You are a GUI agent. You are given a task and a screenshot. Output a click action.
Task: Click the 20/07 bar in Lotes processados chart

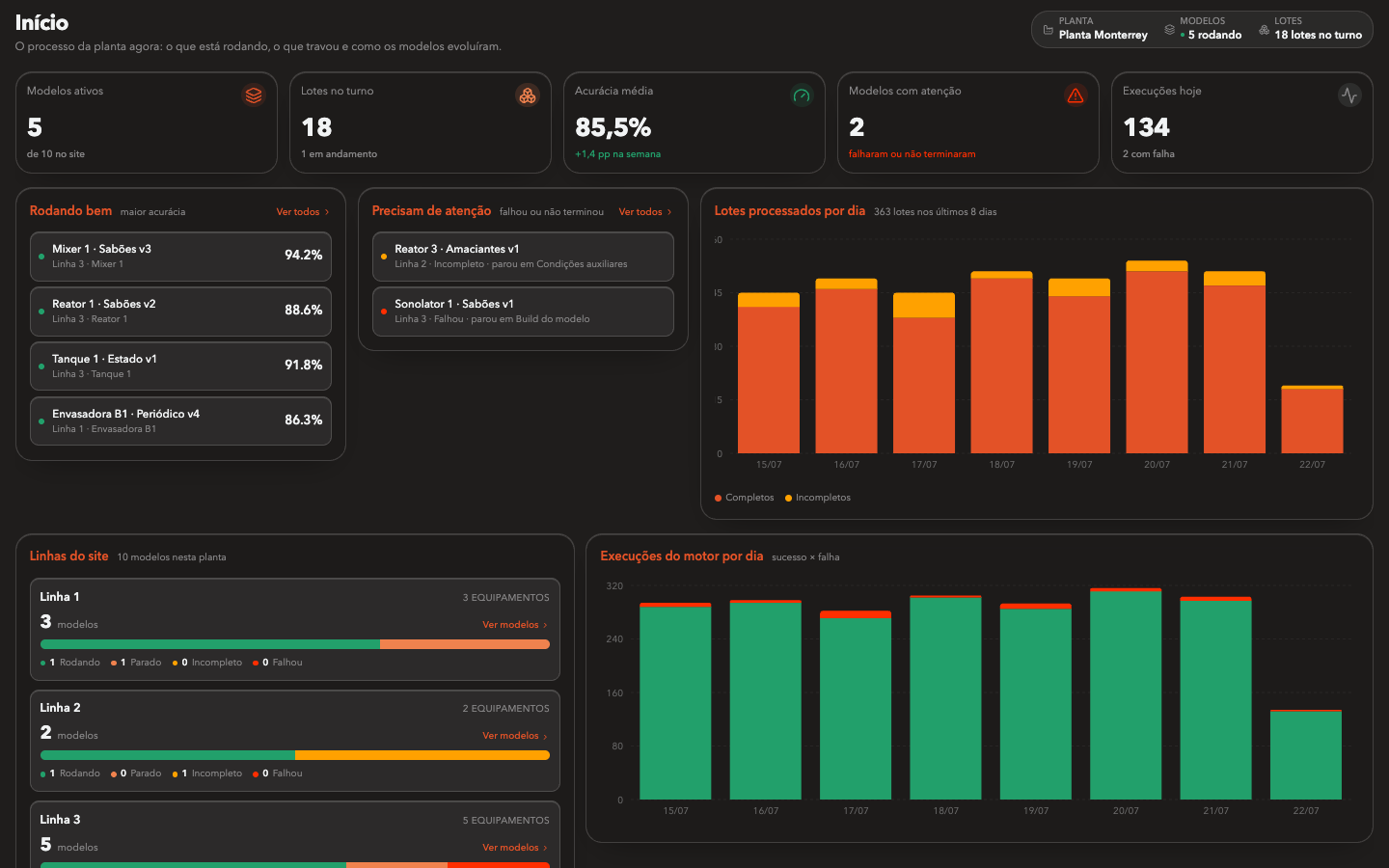click(x=1157, y=357)
